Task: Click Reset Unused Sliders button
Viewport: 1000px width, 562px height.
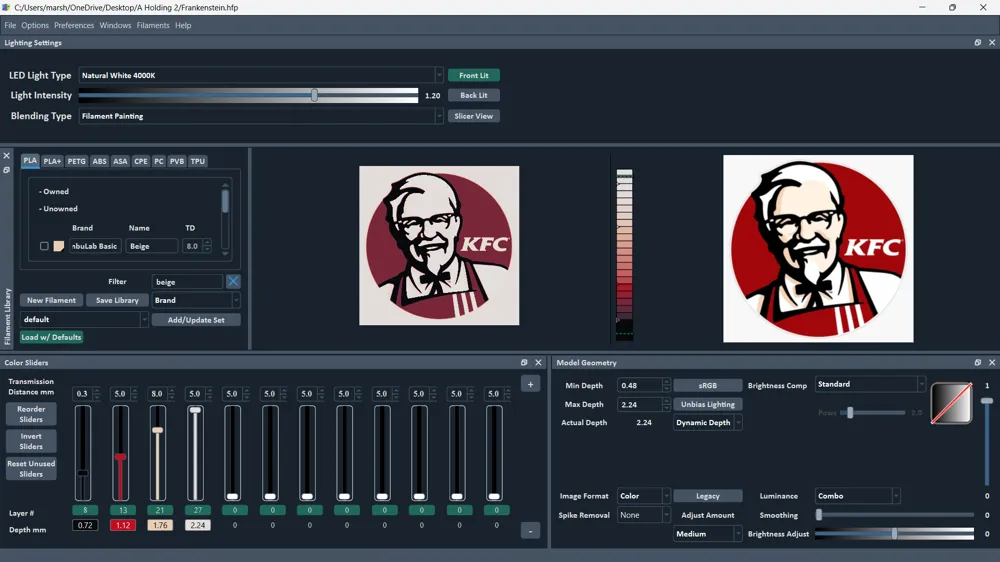Action: click(31, 469)
